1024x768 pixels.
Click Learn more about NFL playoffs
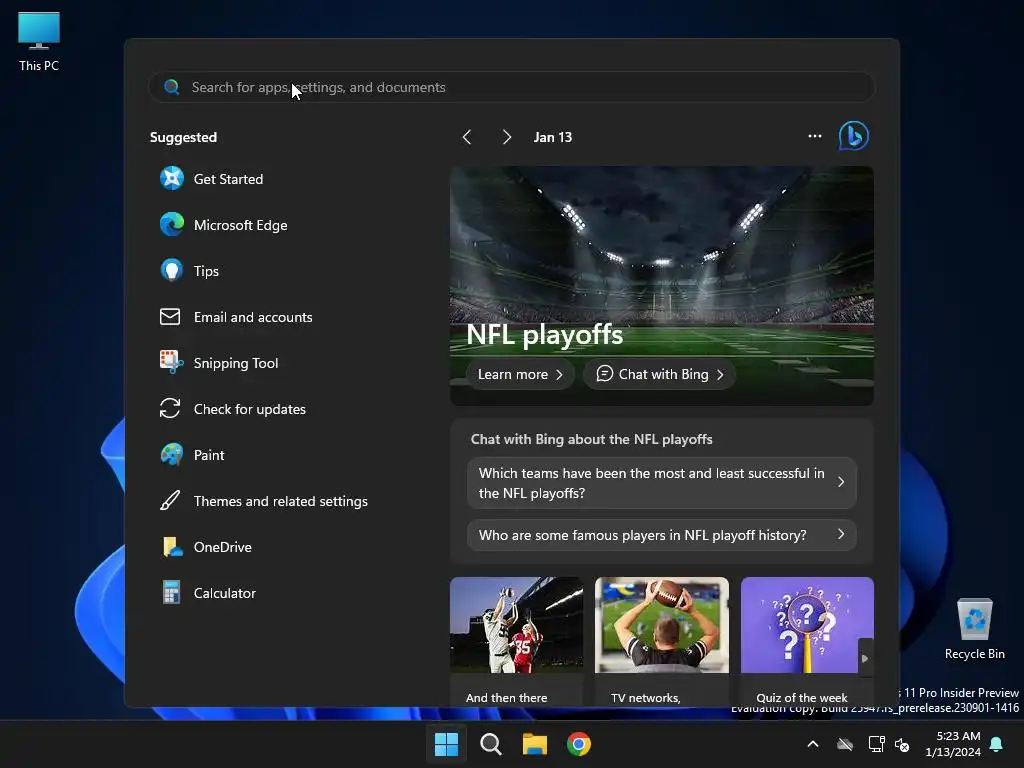coord(520,374)
